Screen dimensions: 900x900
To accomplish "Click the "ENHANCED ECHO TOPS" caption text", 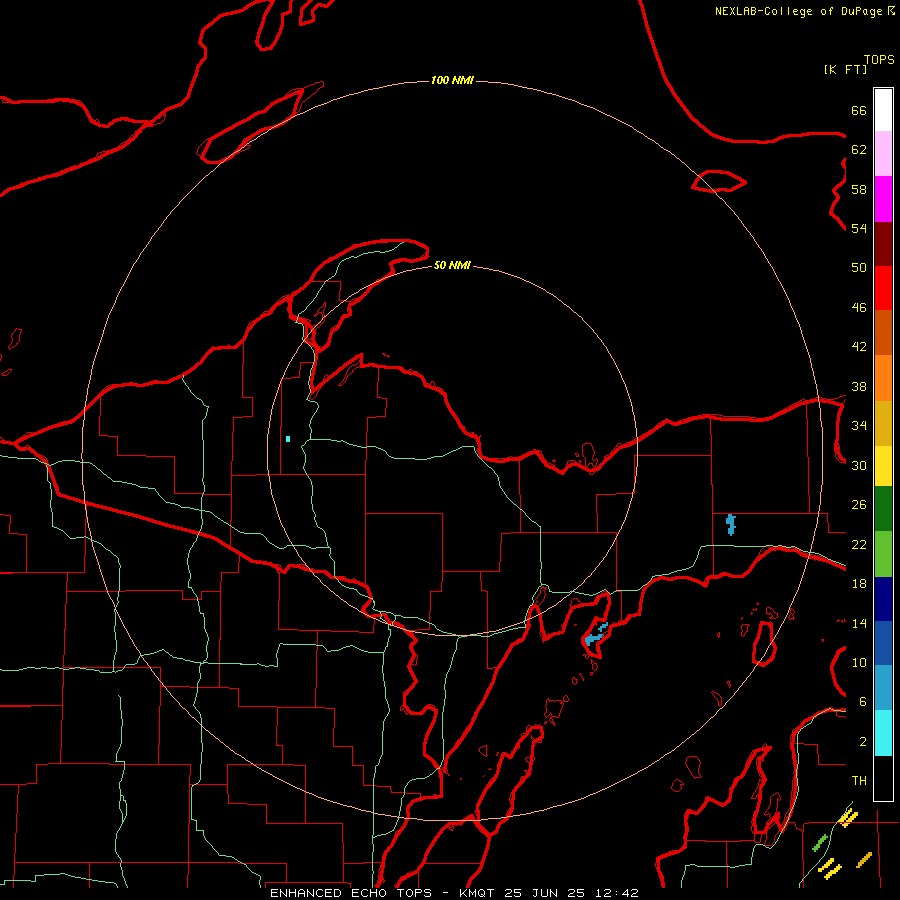I will point(351,893).
